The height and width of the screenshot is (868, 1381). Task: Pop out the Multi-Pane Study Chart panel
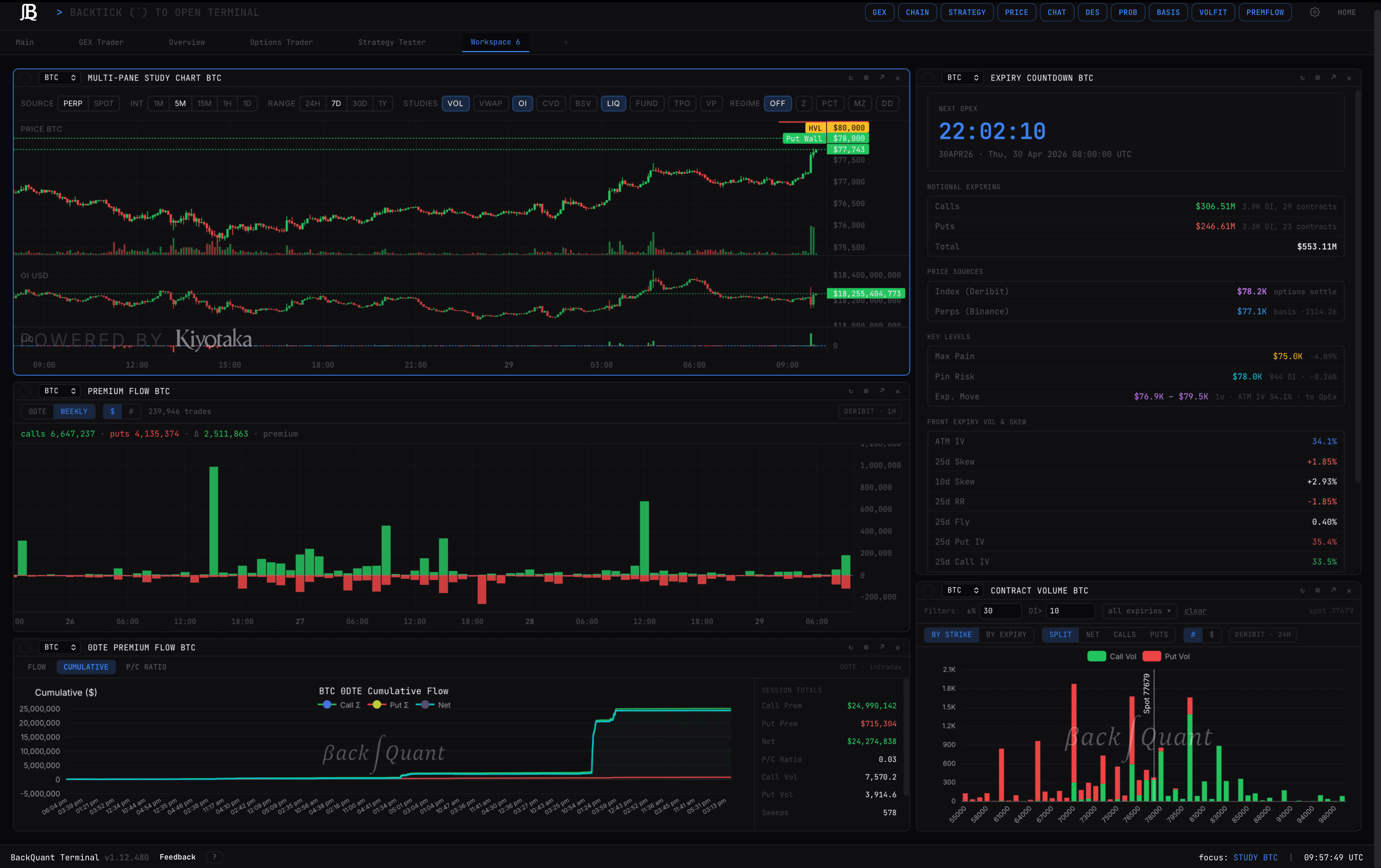click(x=882, y=78)
